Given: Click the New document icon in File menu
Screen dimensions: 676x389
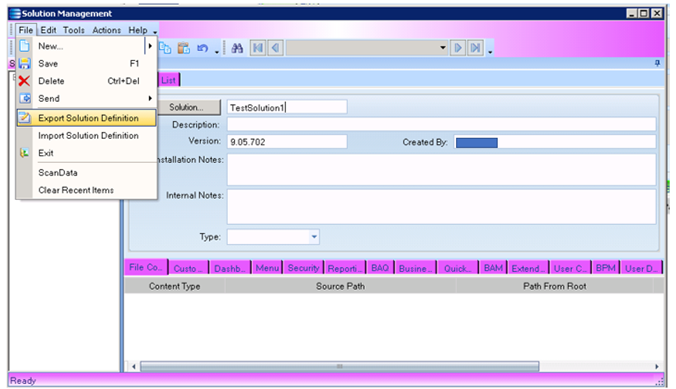Looking at the screenshot, I should [x=25, y=46].
